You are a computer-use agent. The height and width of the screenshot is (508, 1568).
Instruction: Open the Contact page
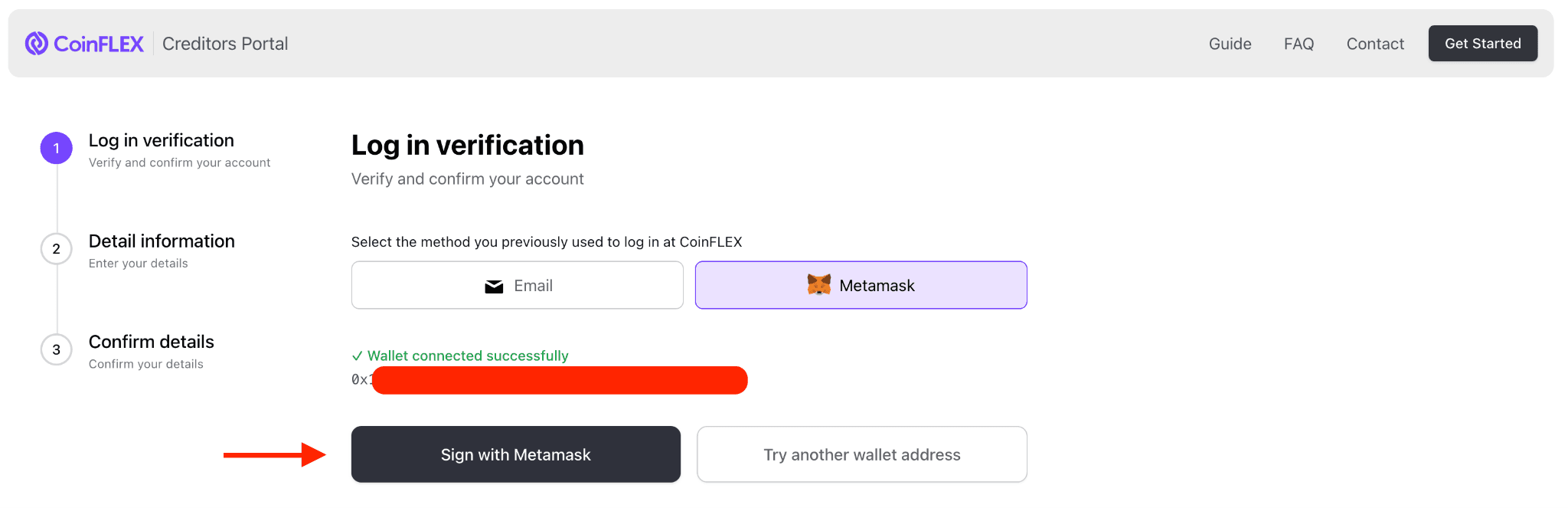[1374, 44]
